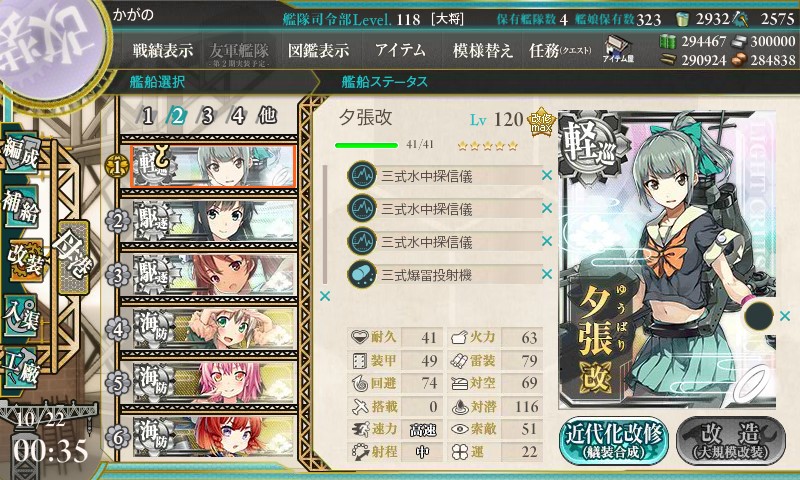This screenshot has width=800, height=480.
Task: Open the 補給 resupply side icon
Action: 21,205
